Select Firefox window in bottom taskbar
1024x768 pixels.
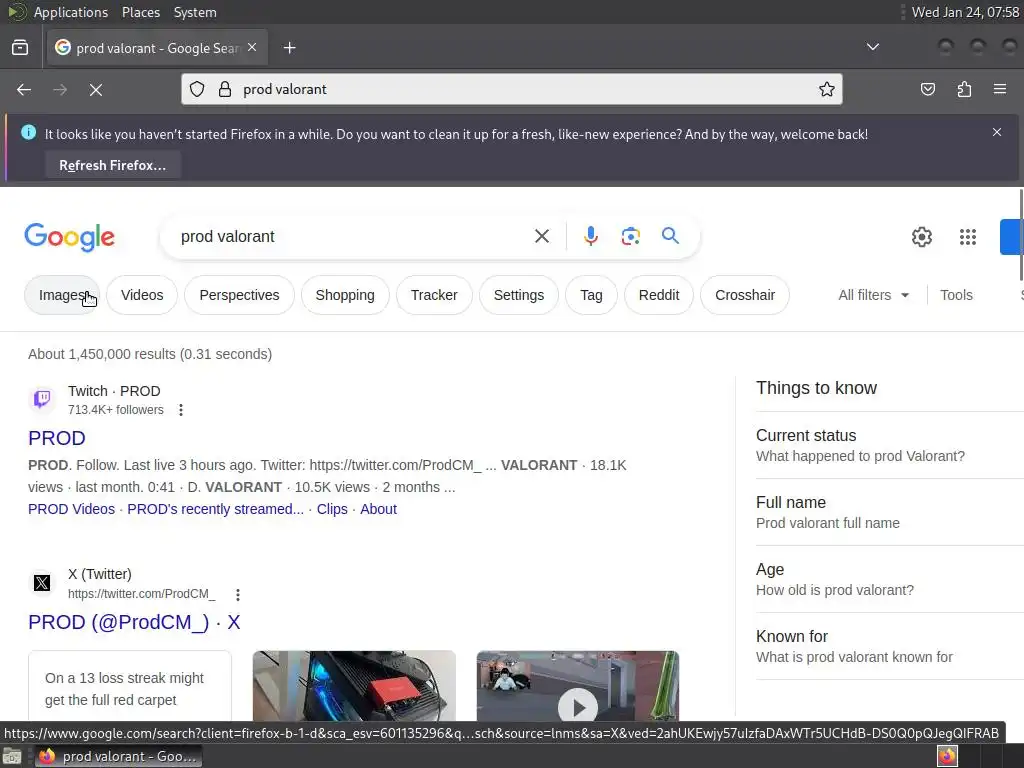[118, 756]
